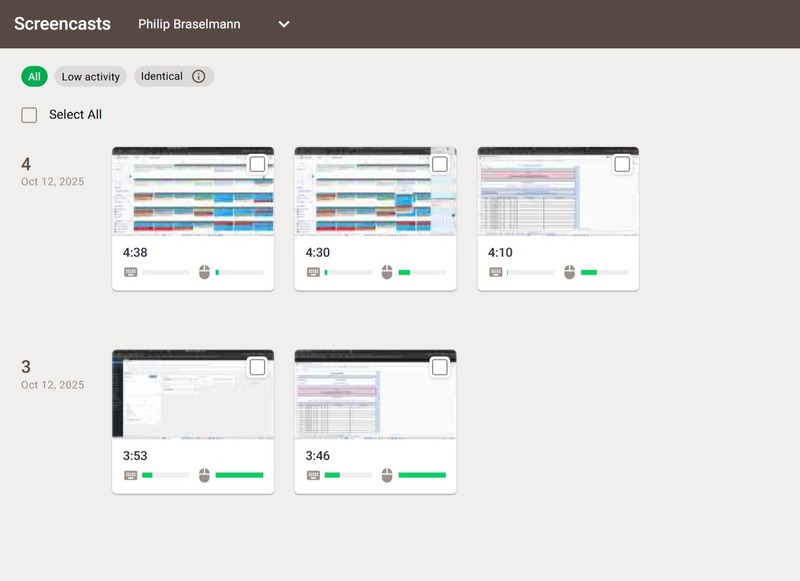Click mouse activity bar on 3:53 screencast
The image size is (800, 581).
[x=239, y=475]
